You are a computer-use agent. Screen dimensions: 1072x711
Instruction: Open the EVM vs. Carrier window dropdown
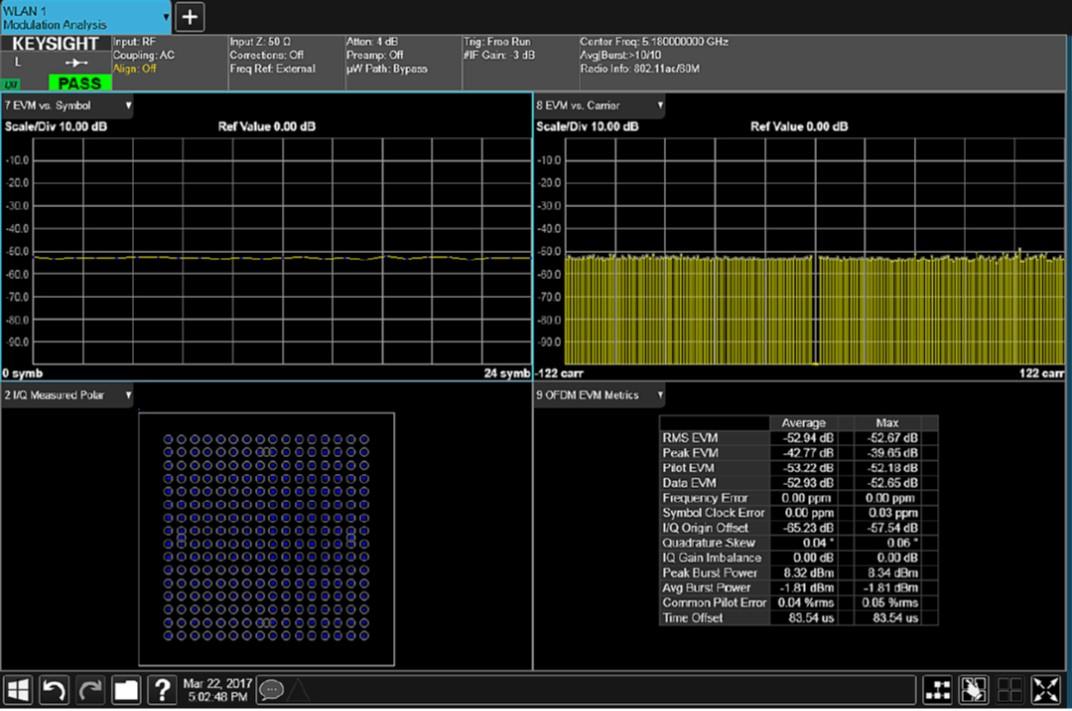[x=660, y=105]
